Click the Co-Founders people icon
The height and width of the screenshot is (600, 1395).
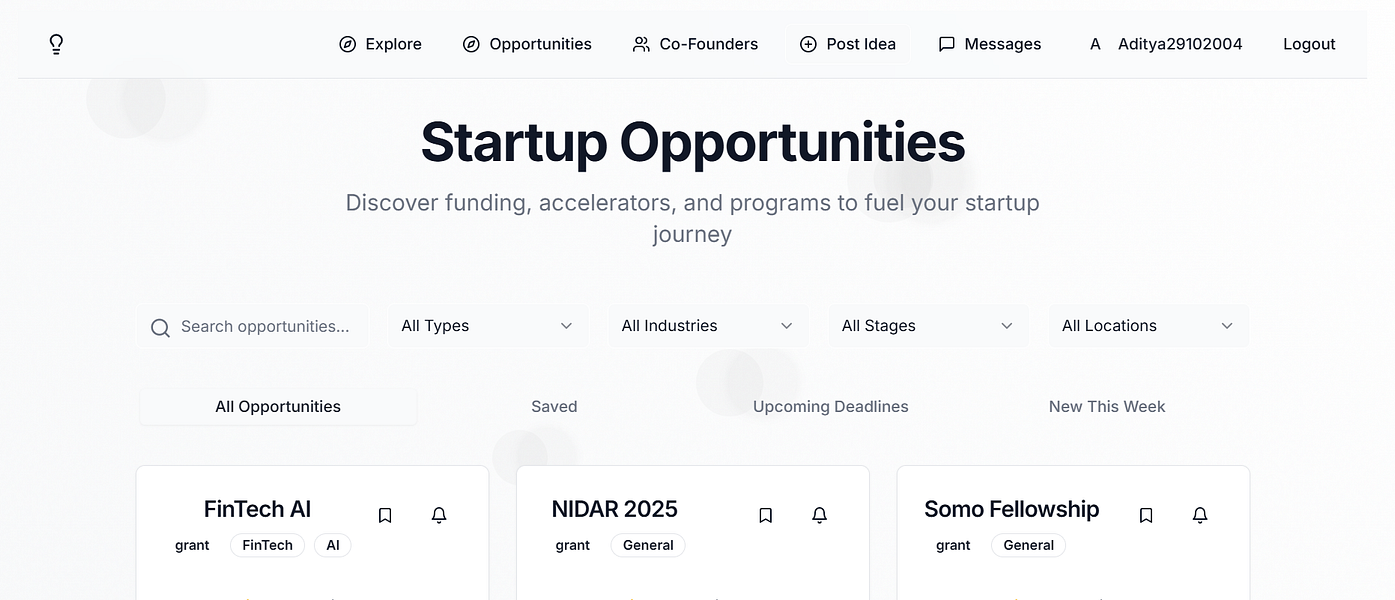(x=641, y=44)
